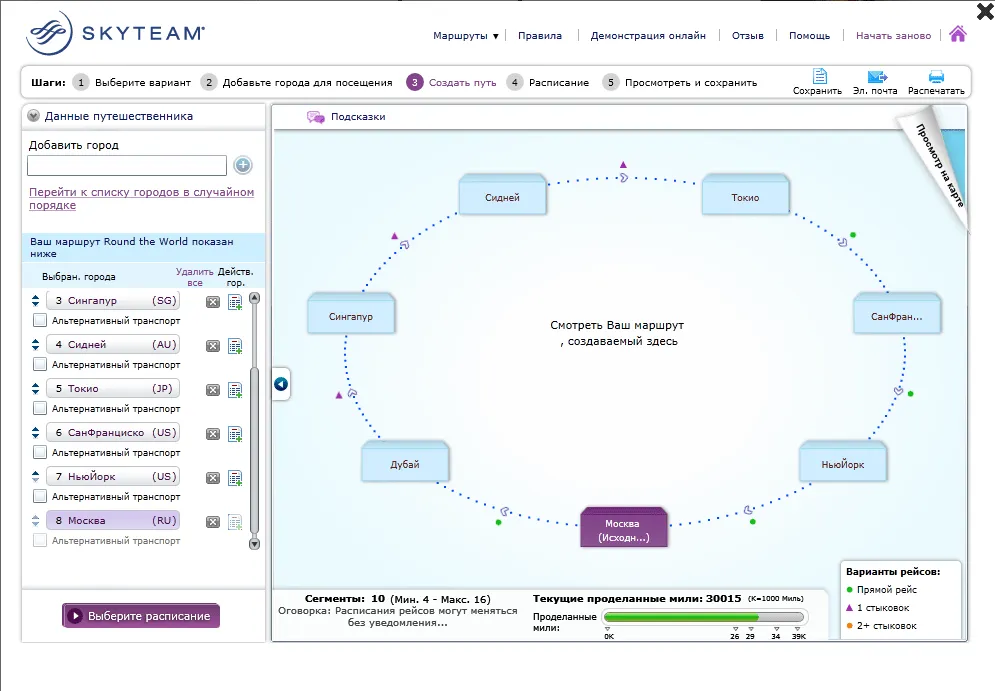This screenshot has width=995, height=691.
Task: Check alternative transport under Сингапур
Action: pyautogui.click(x=39, y=320)
